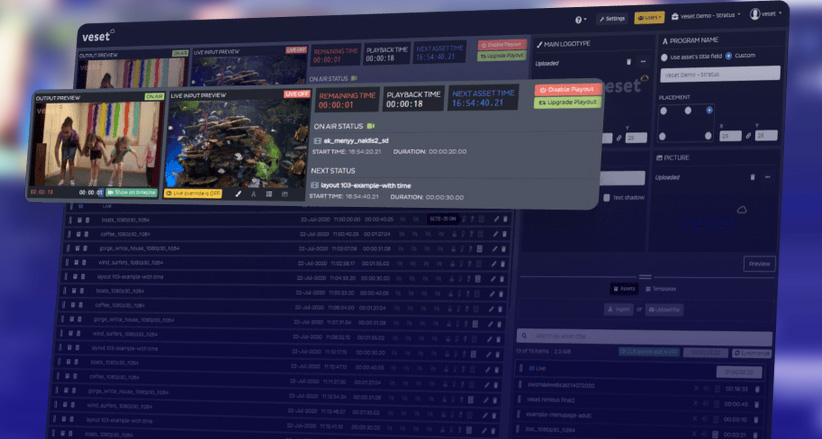
Task: Click the Live asset duration field 01:00:00:00
Action: click(x=739, y=372)
